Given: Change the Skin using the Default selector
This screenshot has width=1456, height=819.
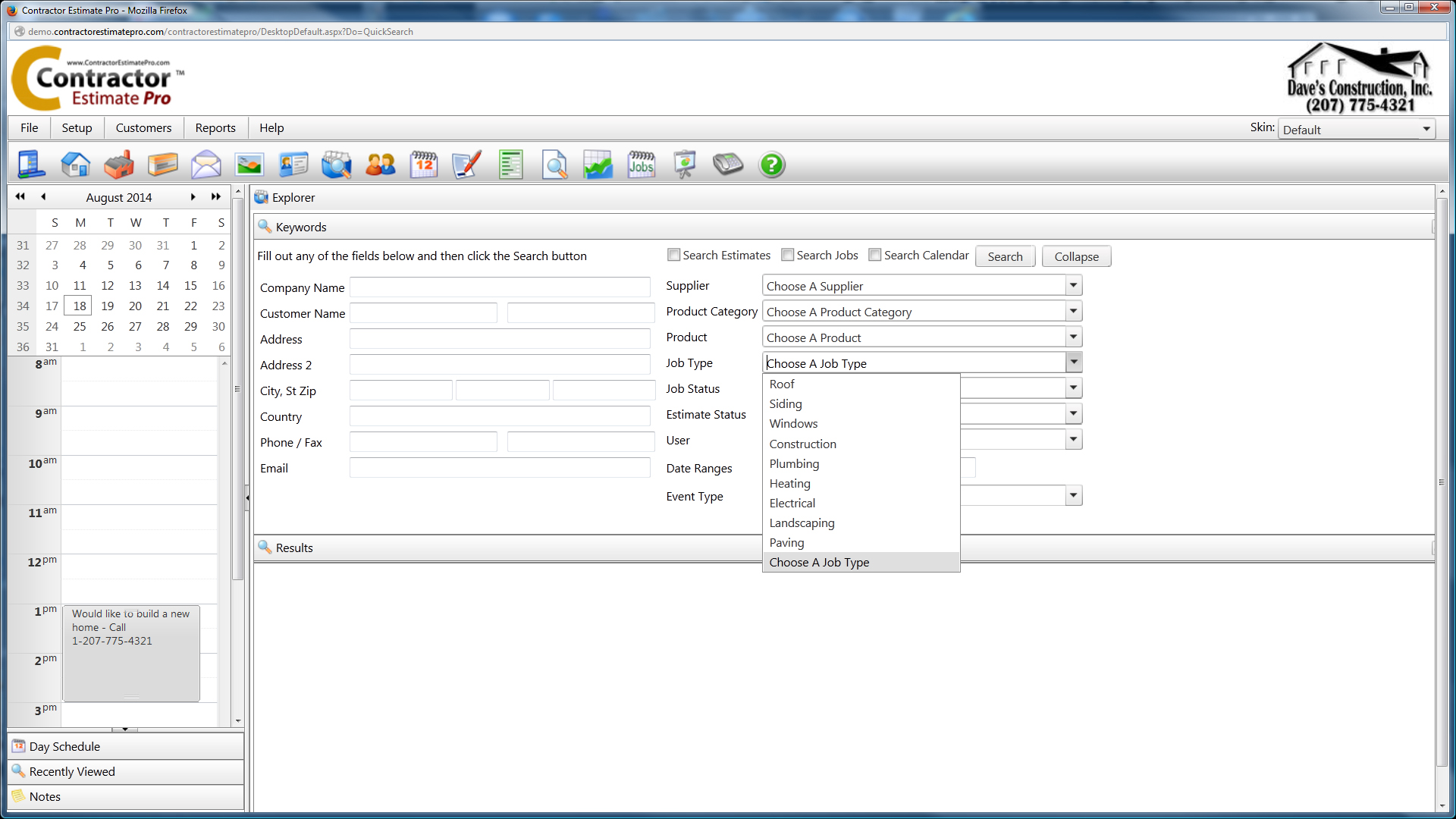Looking at the screenshot, I should [x=1356, y=129].
